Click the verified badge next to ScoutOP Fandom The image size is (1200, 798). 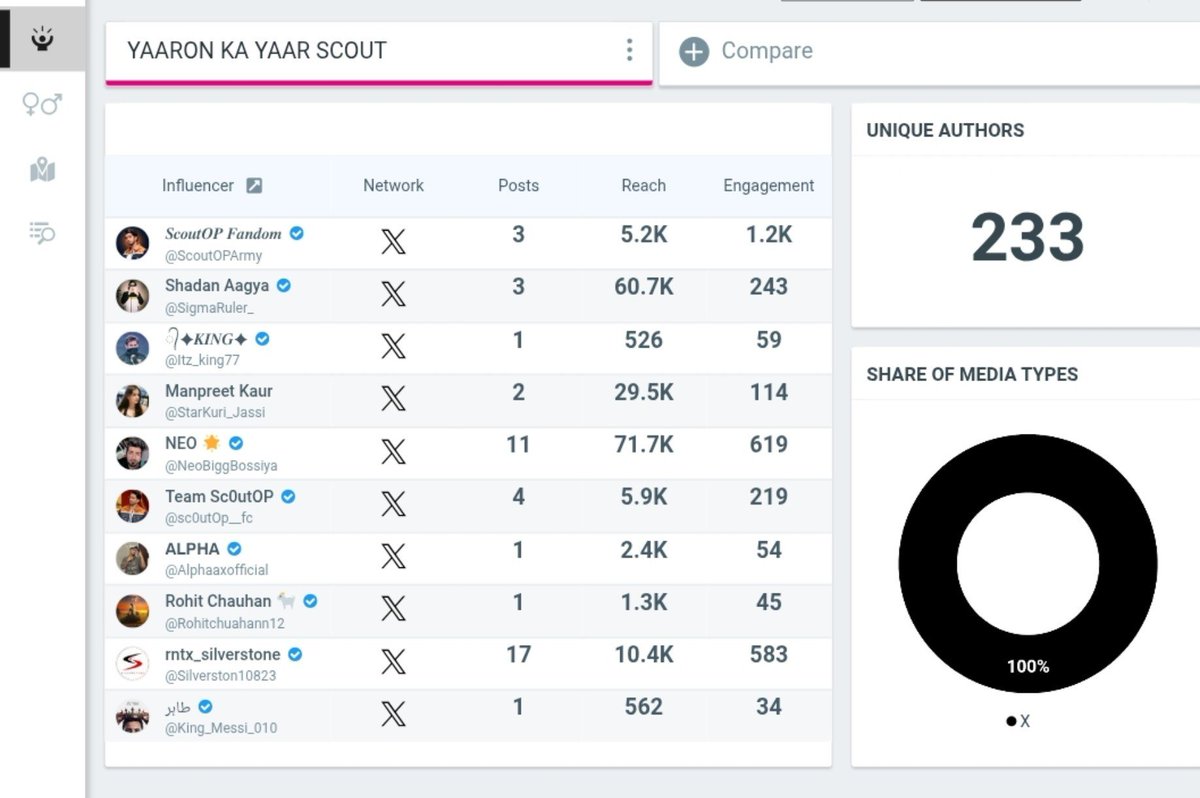point(297,233)
